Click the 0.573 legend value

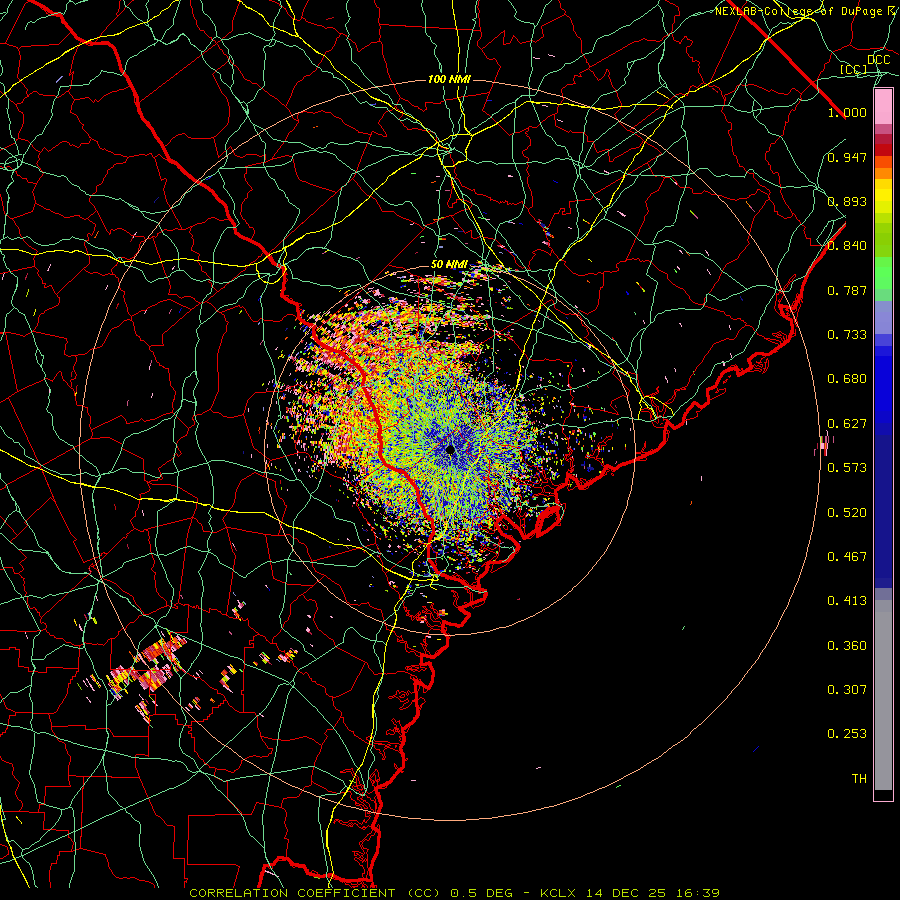click(847, 468)
